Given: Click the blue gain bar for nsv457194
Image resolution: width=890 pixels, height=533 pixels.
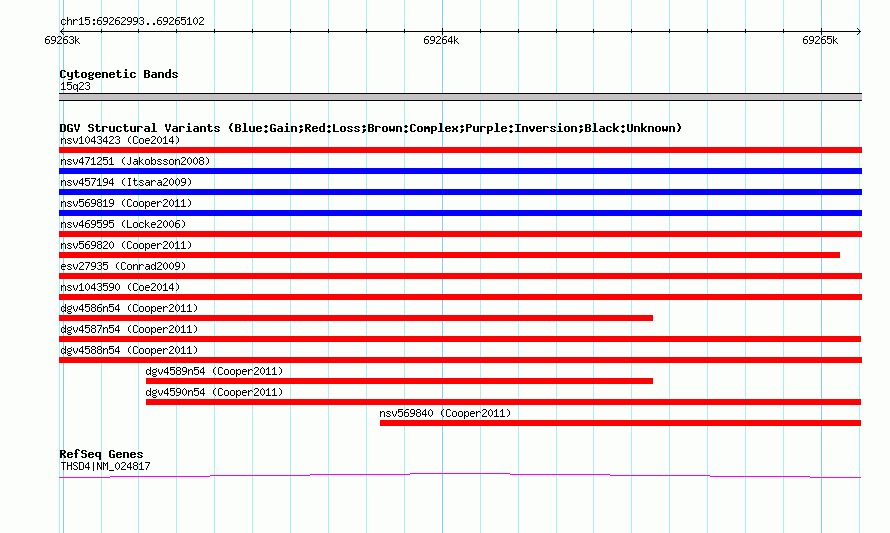Looking at the screenshot, I should point(460,192).
